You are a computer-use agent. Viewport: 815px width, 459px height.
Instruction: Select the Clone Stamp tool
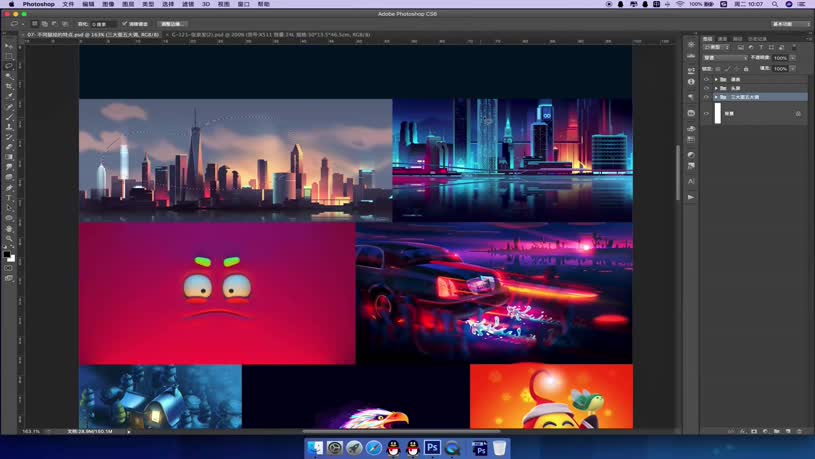tap(9, 127)
